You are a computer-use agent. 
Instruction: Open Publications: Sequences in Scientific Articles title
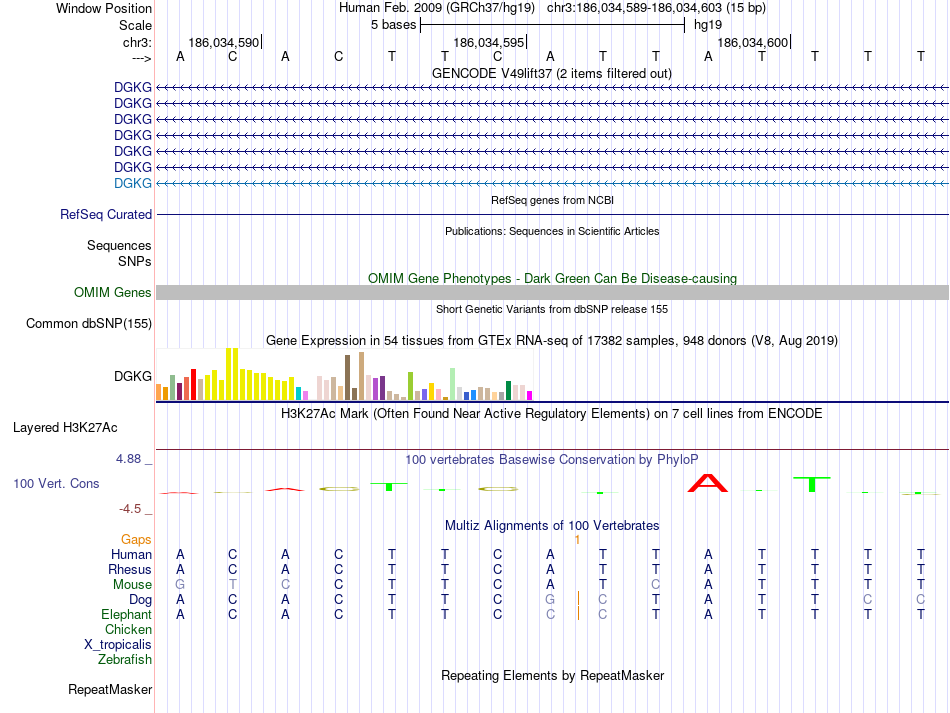(x=552, y=231)
